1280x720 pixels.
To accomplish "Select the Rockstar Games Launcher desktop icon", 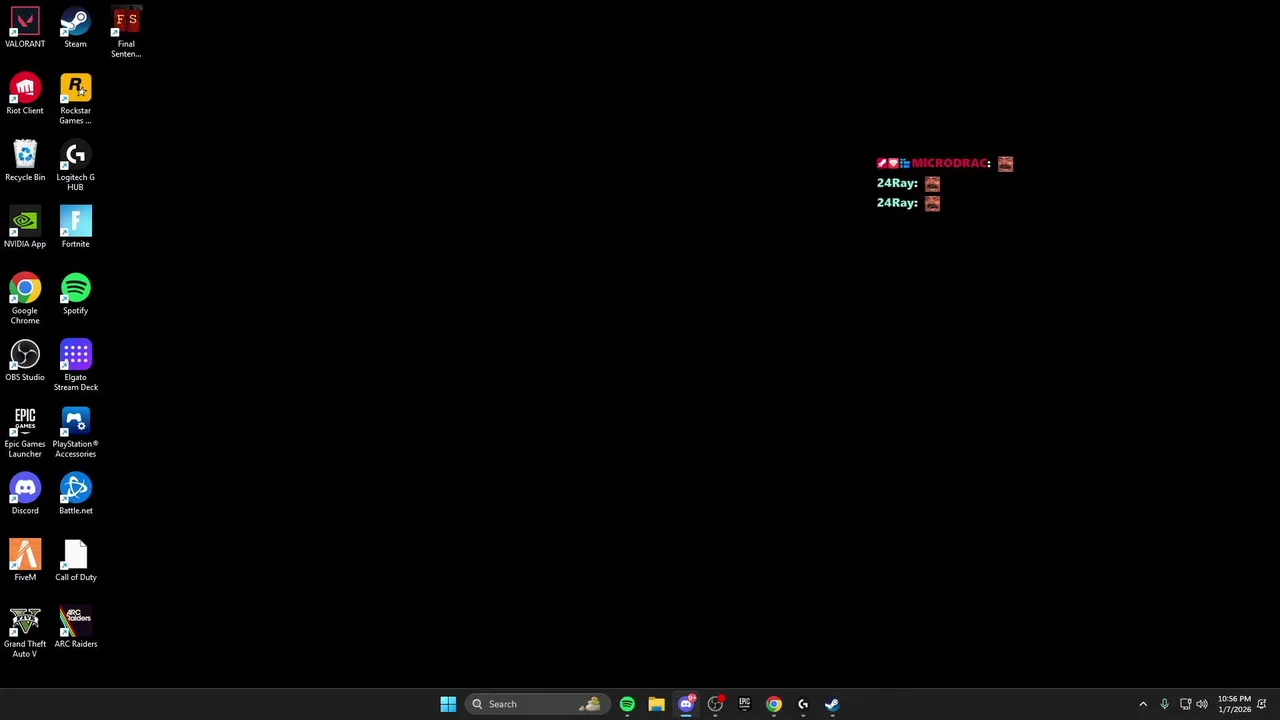I will [75, 99].
